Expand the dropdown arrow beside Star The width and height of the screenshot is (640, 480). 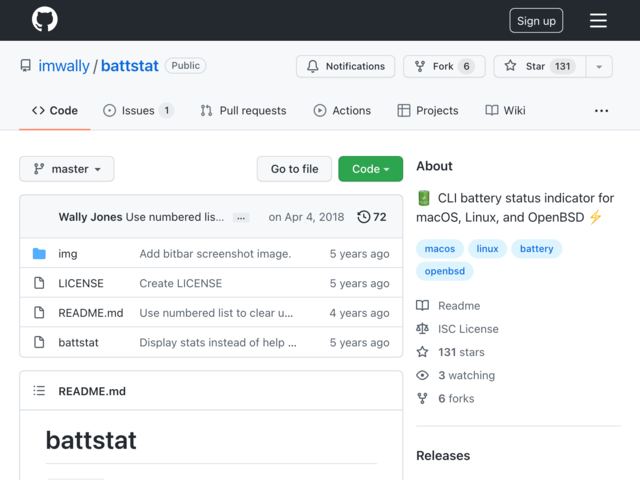pos(599,67)
